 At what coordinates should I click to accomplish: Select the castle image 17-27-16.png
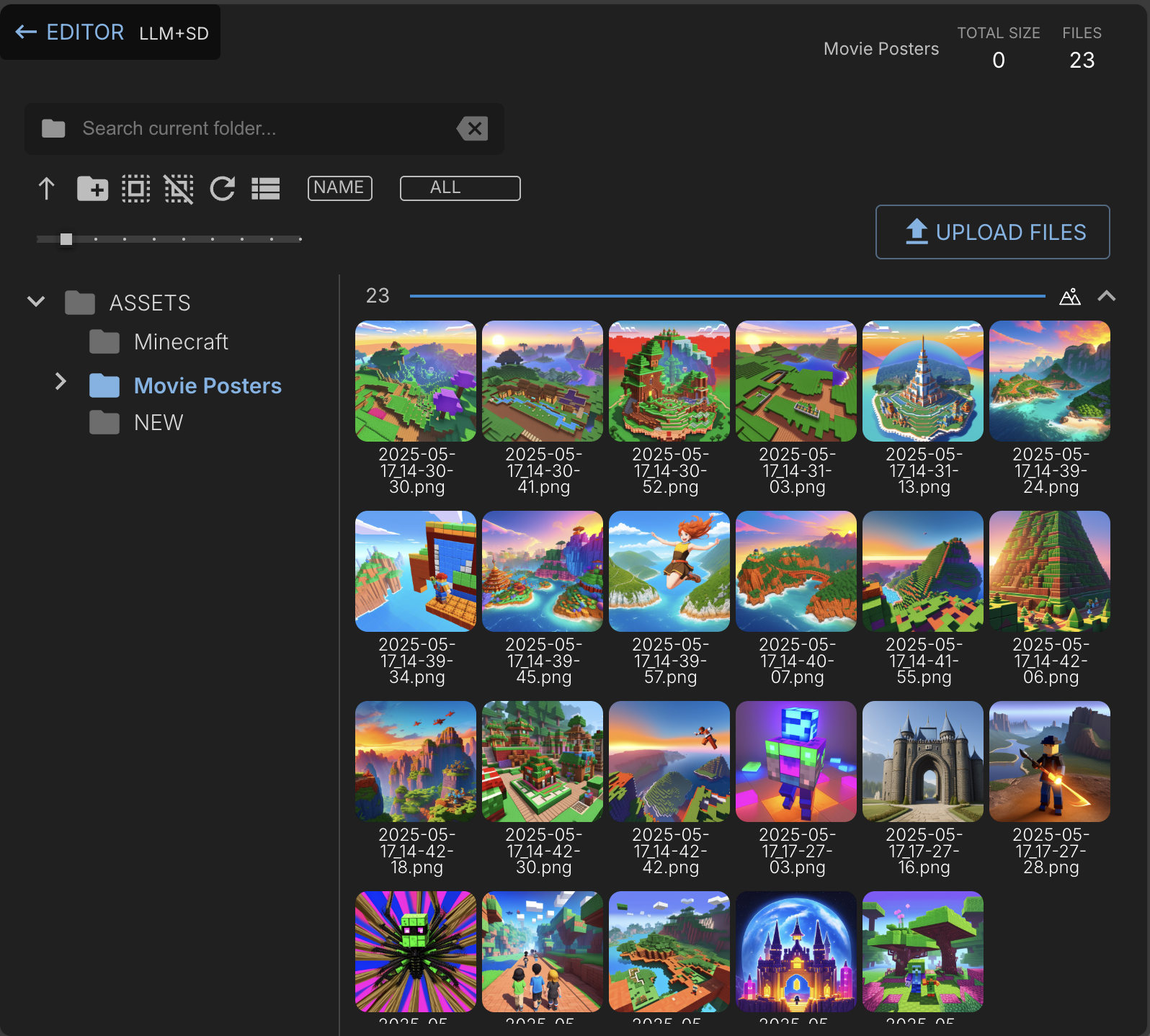click(x=923, y=762)
